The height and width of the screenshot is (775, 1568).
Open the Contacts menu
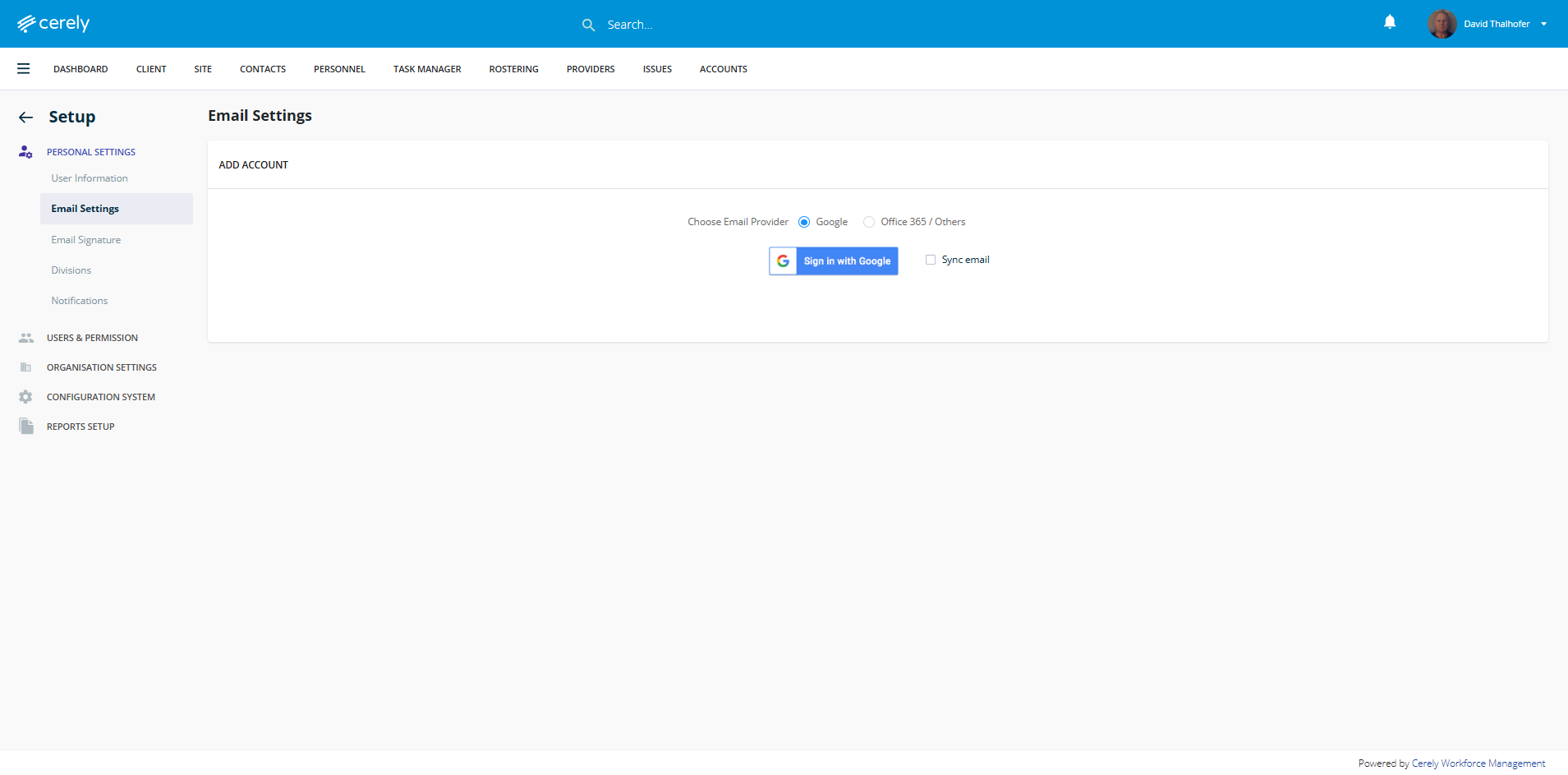[x=263, y=69]
